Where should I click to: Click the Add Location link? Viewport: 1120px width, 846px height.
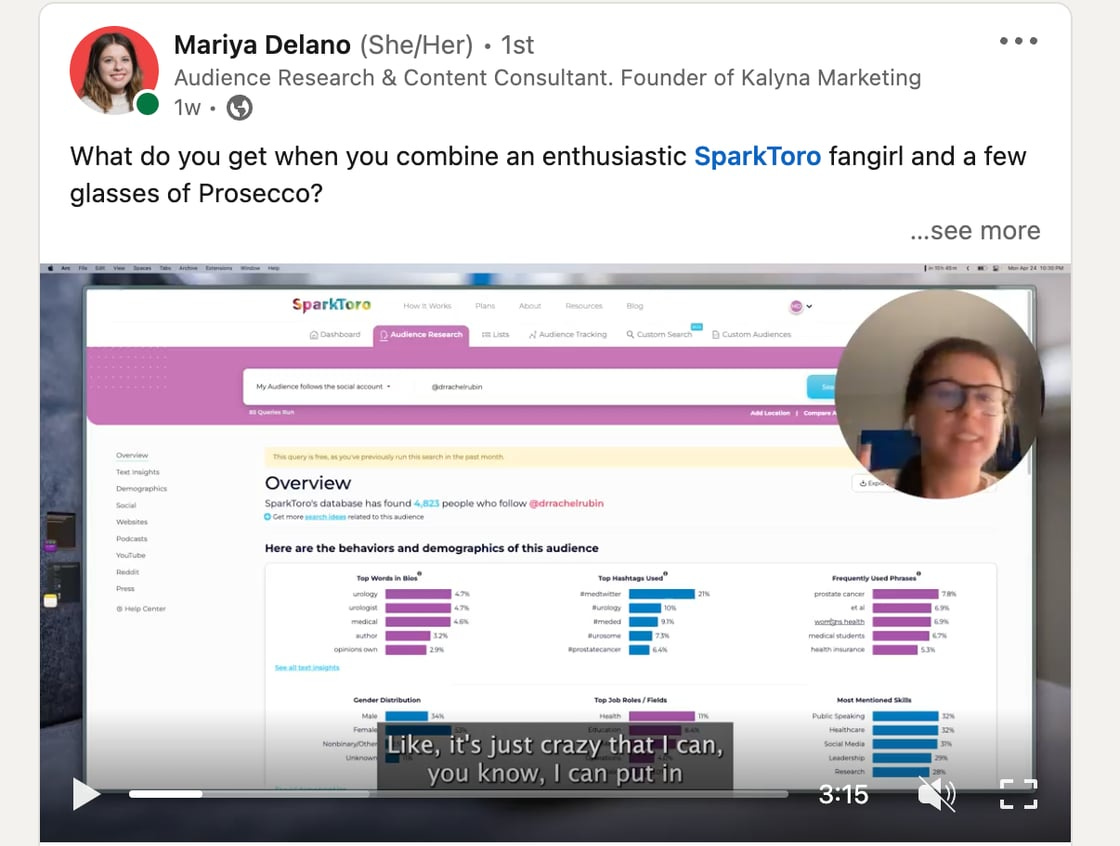(770, 413)
